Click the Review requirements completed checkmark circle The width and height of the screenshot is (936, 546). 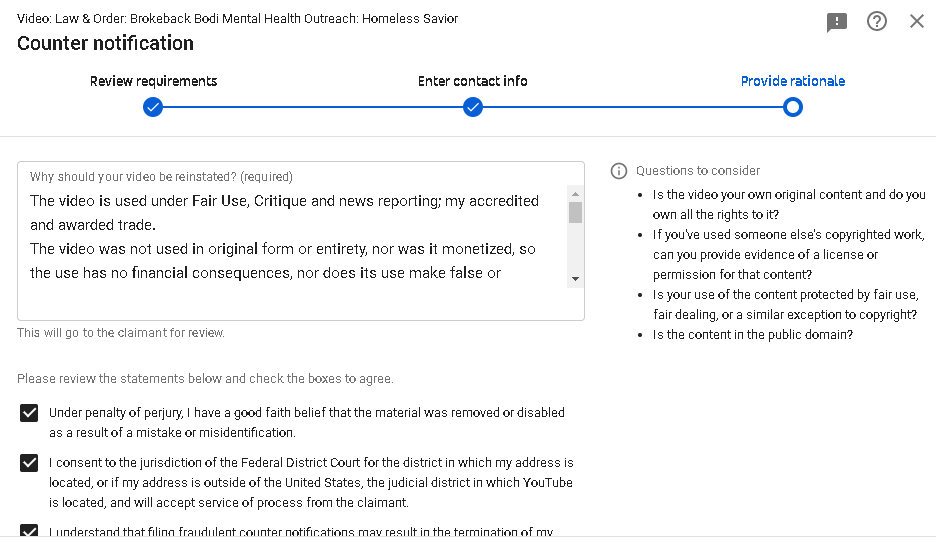[x=153, y=107]
